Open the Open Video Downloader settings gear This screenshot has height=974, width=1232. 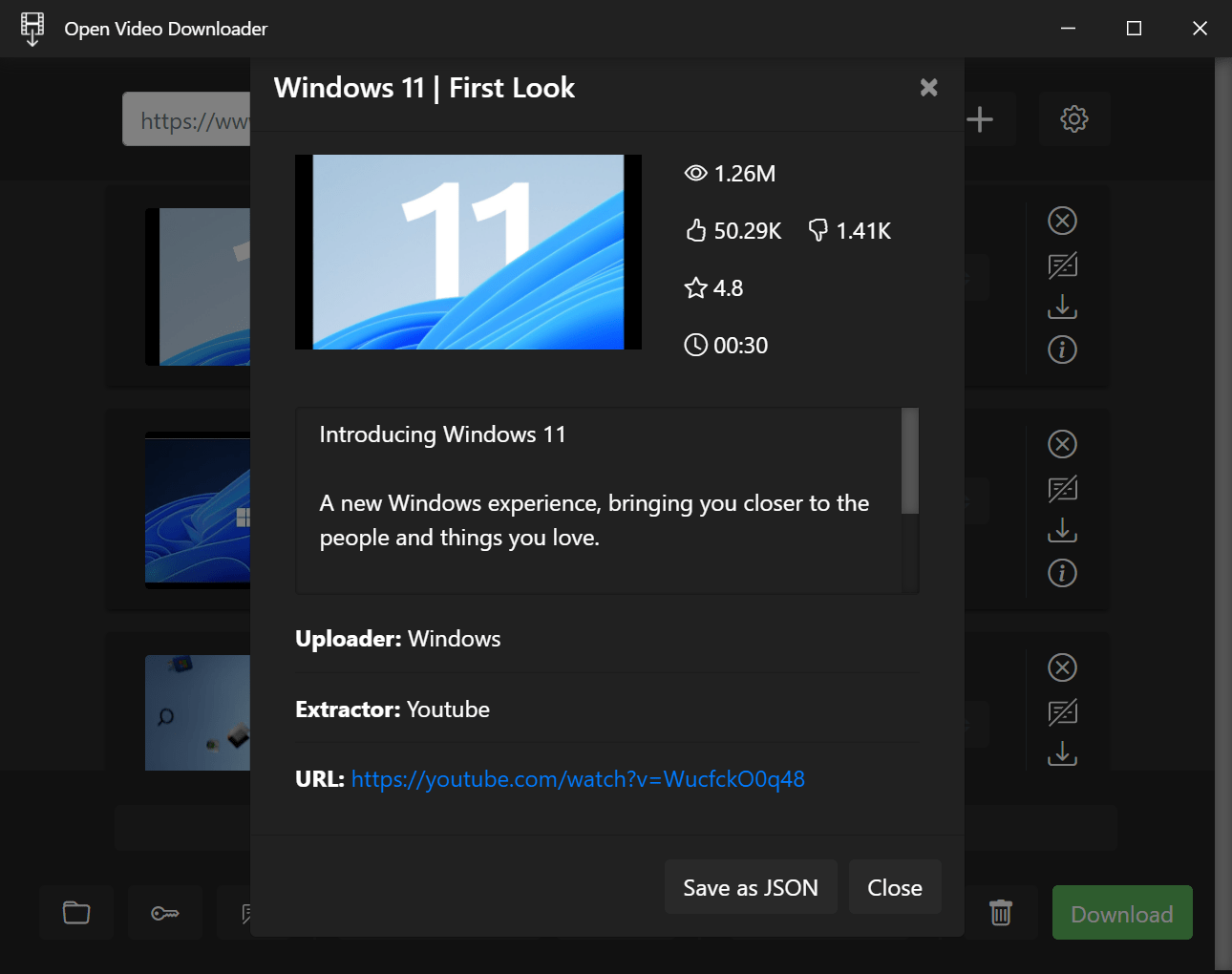tap(1073, 118)
